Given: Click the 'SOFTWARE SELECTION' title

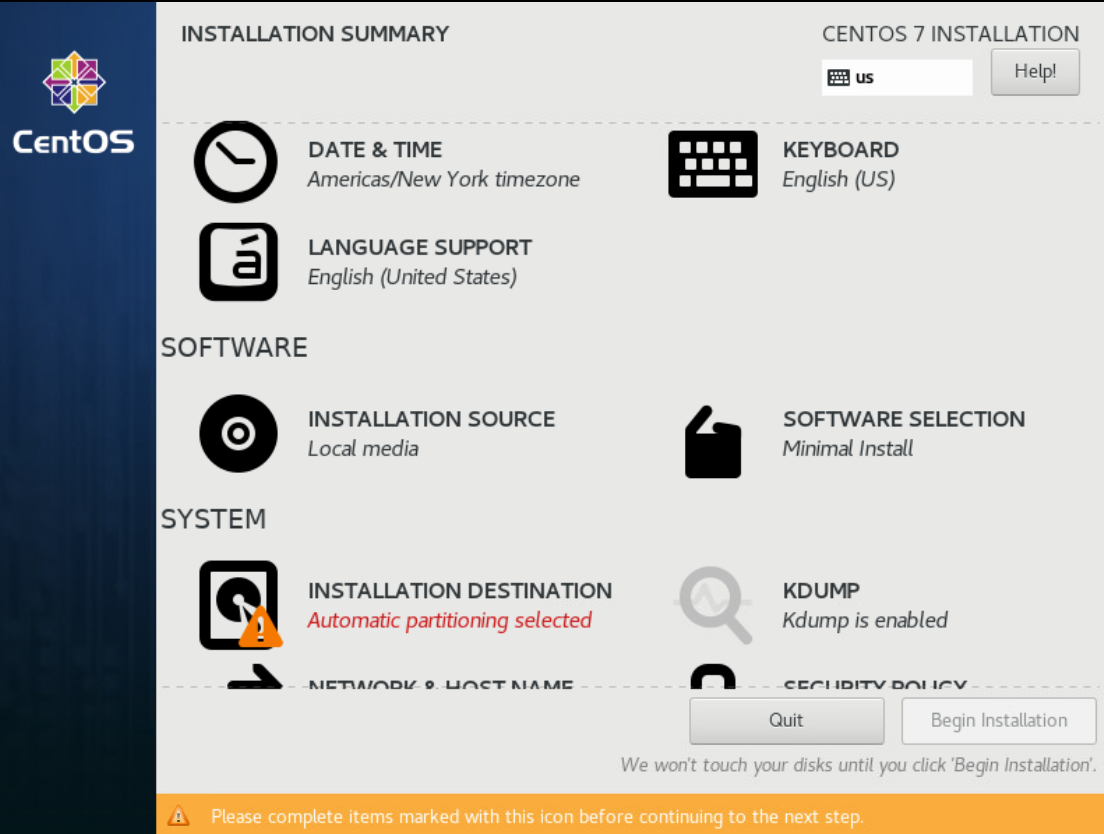Looking at the screenshot, I should coord(904,419).
